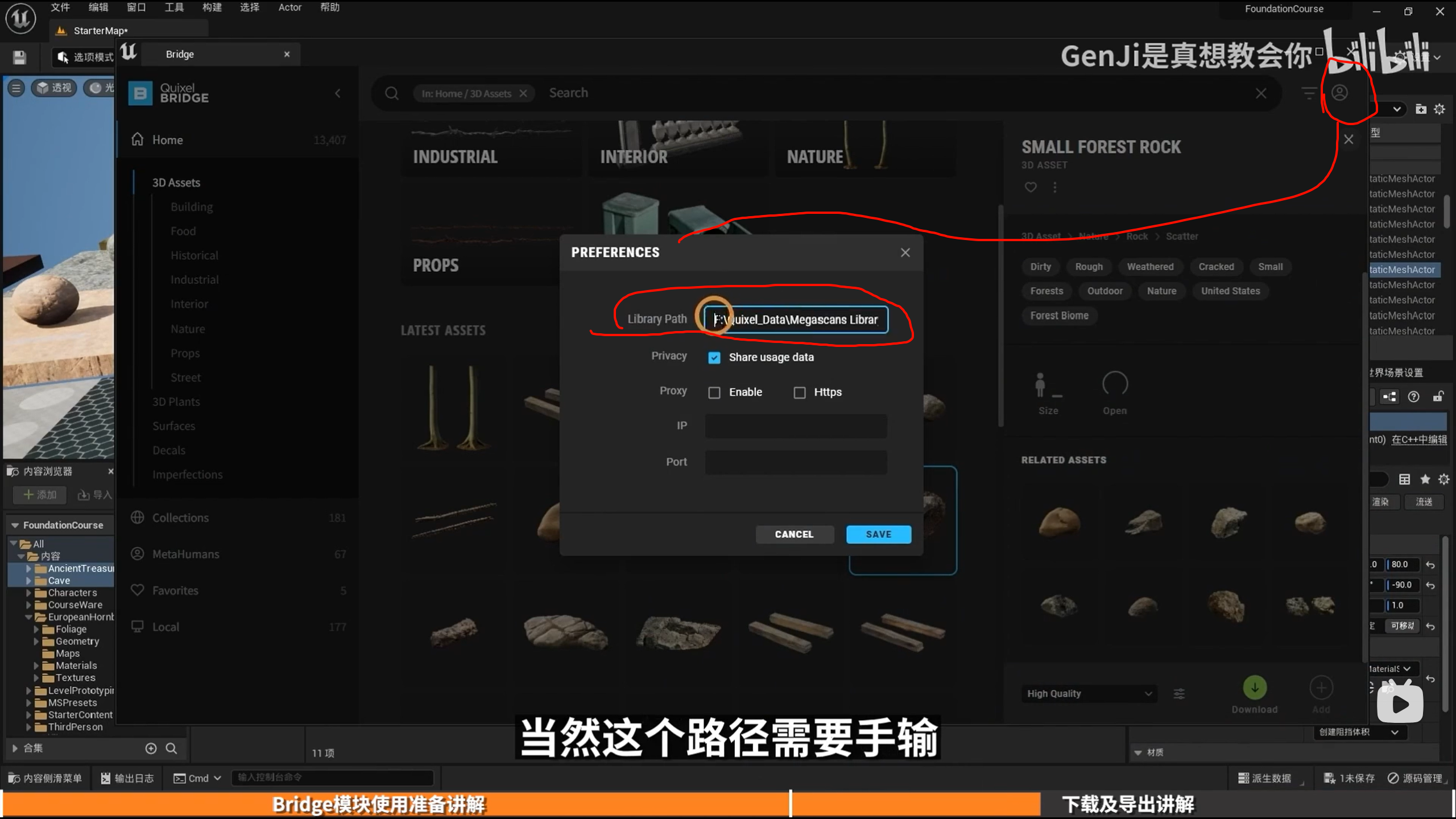Uncheck Share usage data checkbox
This screenshot has height=819, width=1456.
point(714,357)
